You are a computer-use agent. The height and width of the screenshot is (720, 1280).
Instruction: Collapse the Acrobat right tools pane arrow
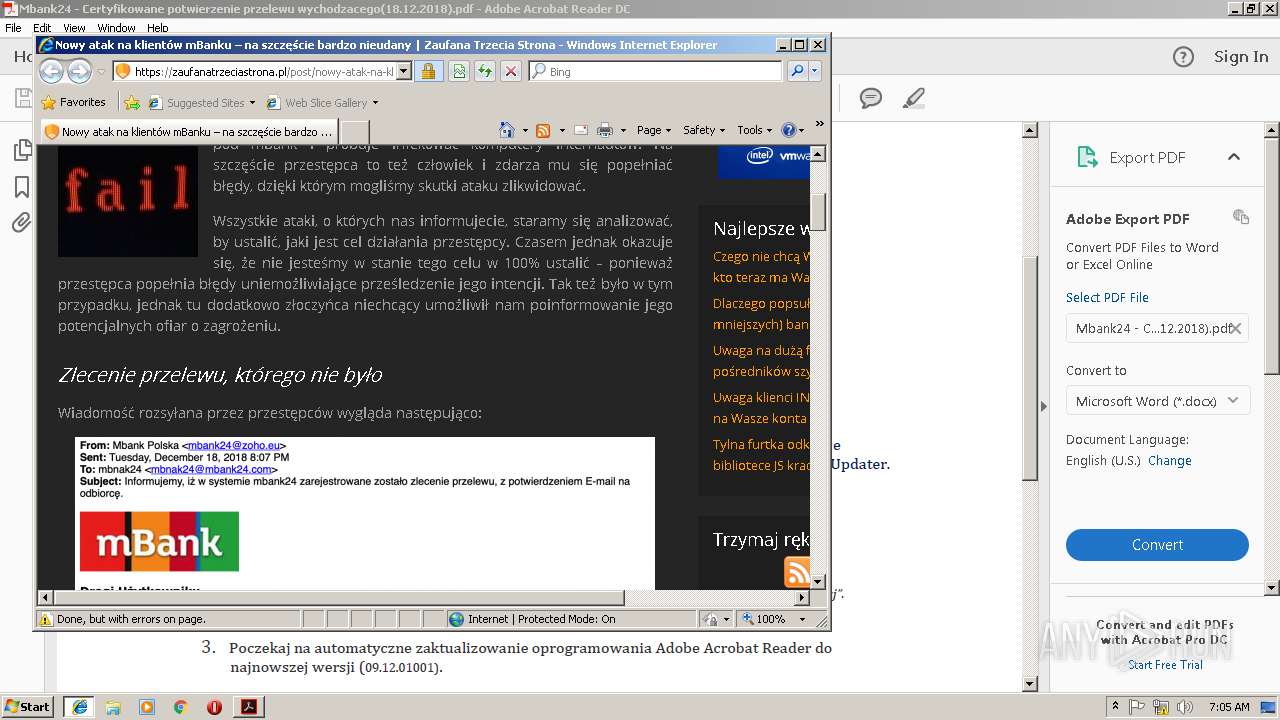click(1044, 406)
